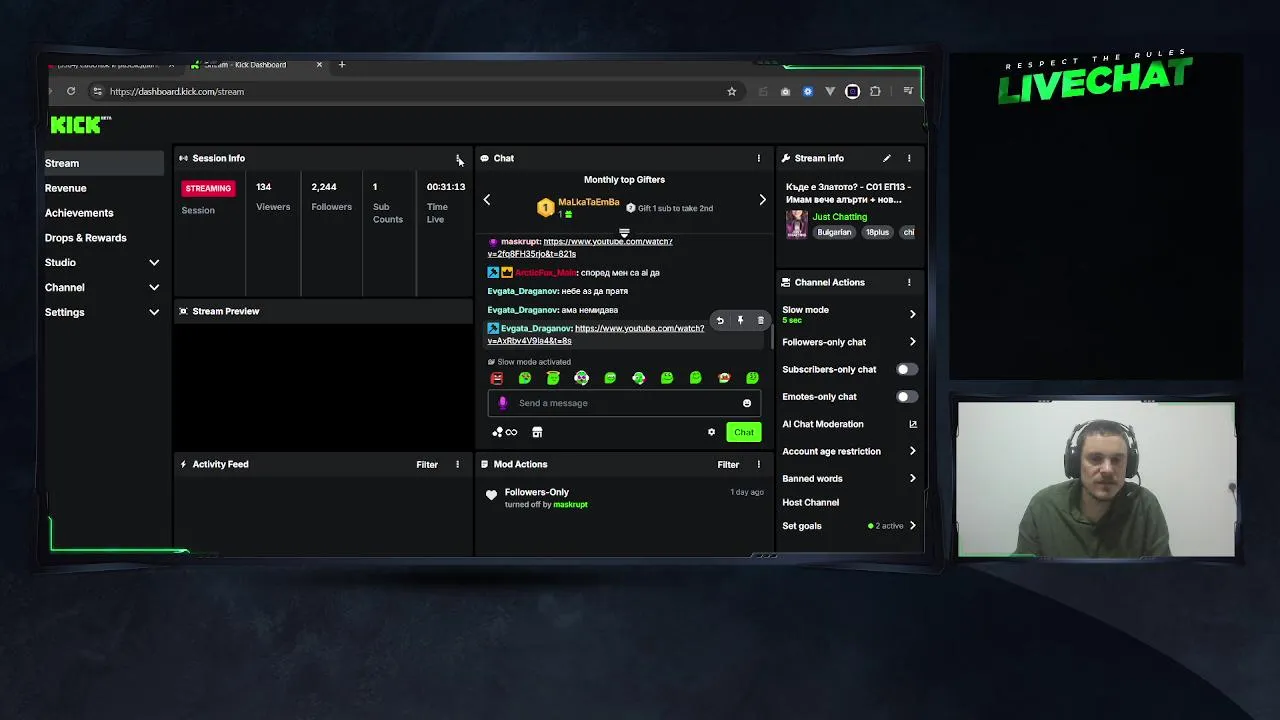Open the Mod Actions options menu
This screenshot has width=1280, height=720.
758,464
